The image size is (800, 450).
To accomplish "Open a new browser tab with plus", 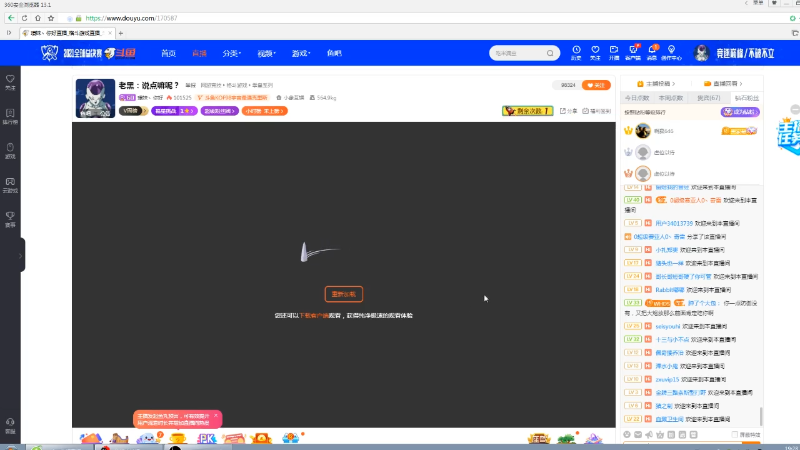I will [121, 33].
